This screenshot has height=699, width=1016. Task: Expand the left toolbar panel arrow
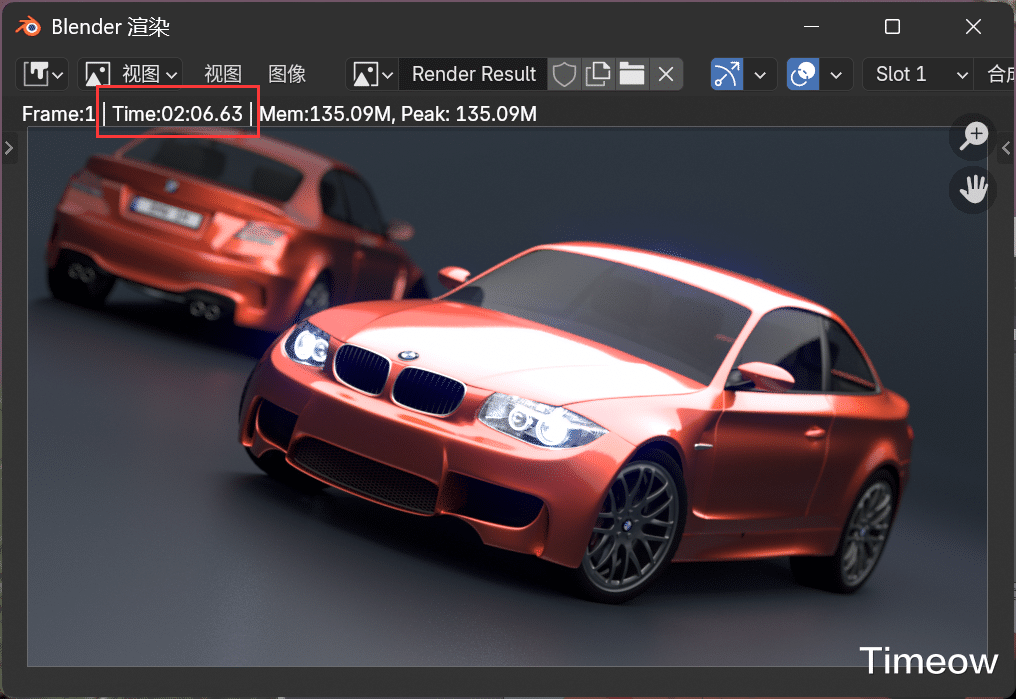9,149
